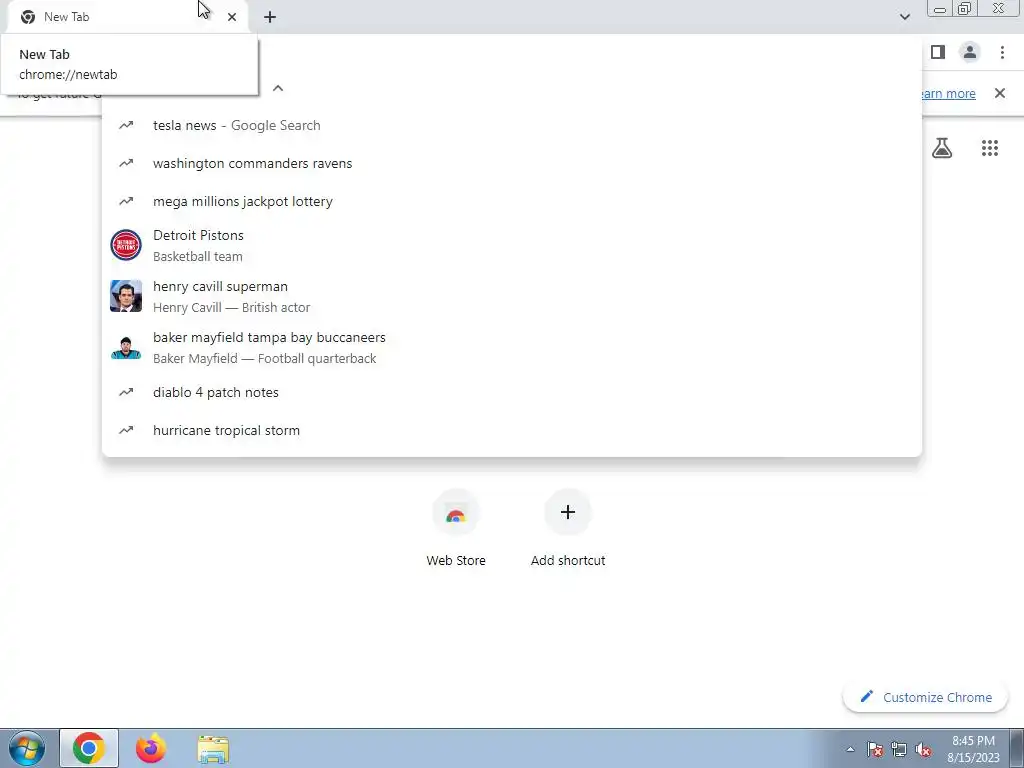The width and height of the screenshot is (1024, 768).
Task: Open the Windows Start menu
Action: 27,749
